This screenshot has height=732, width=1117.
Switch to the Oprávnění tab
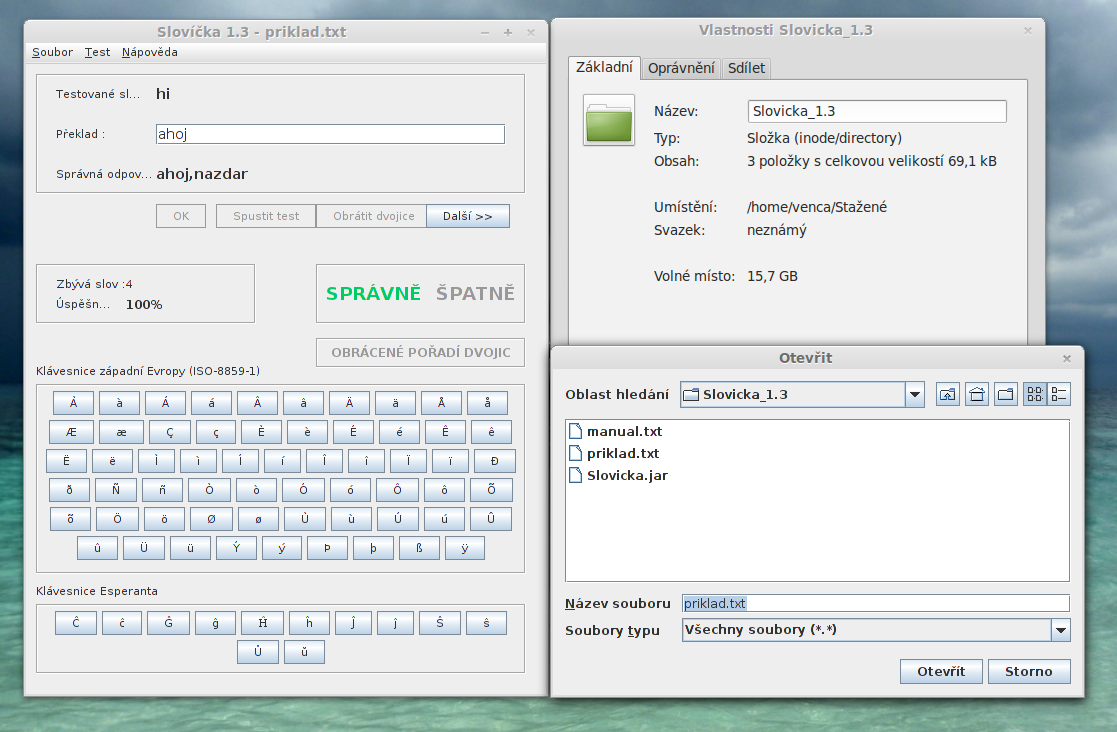tap(681, 68)
